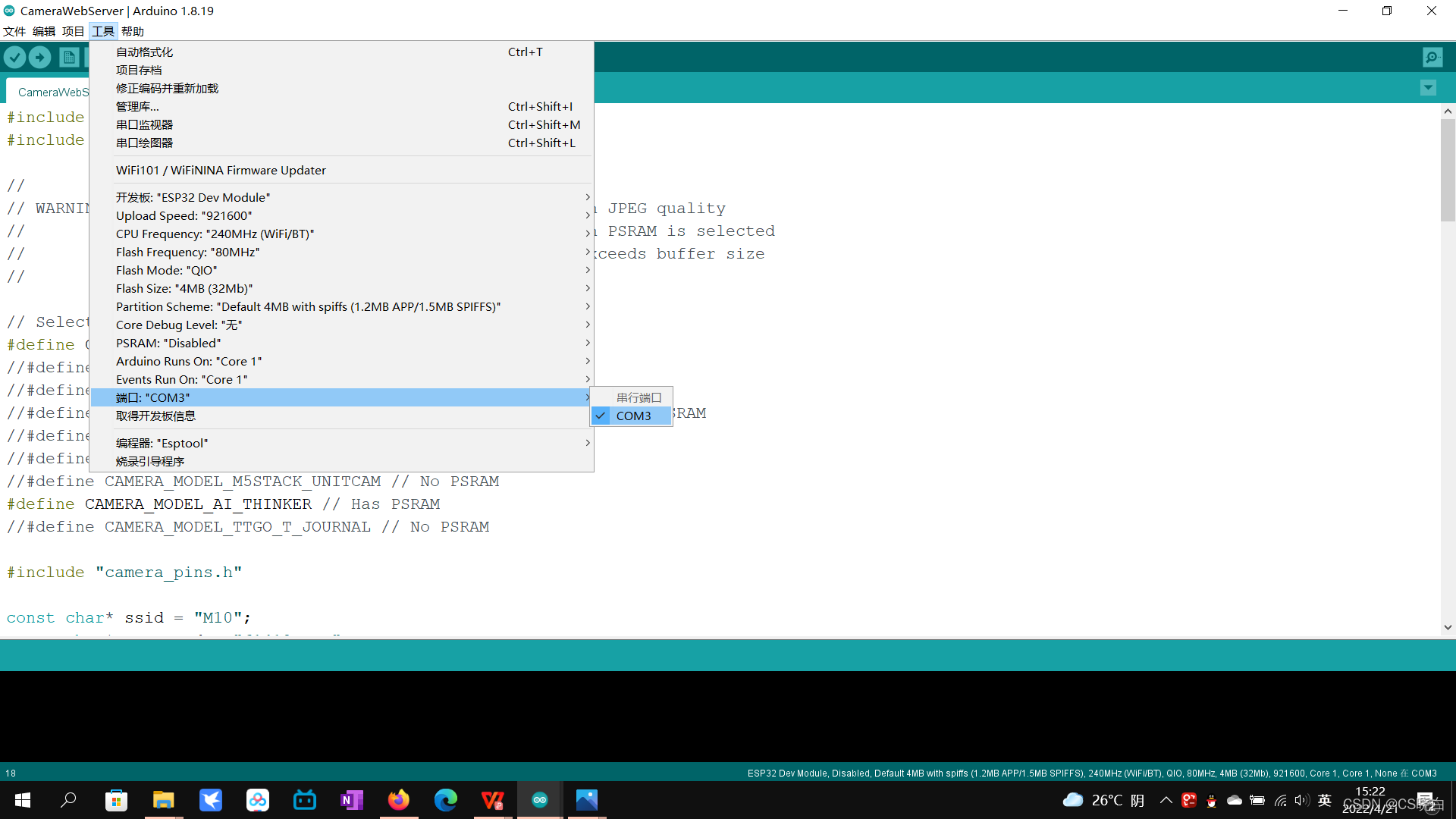Select 修正编码并重新加载 entry

pyautogui.click(x=341, y=88)
